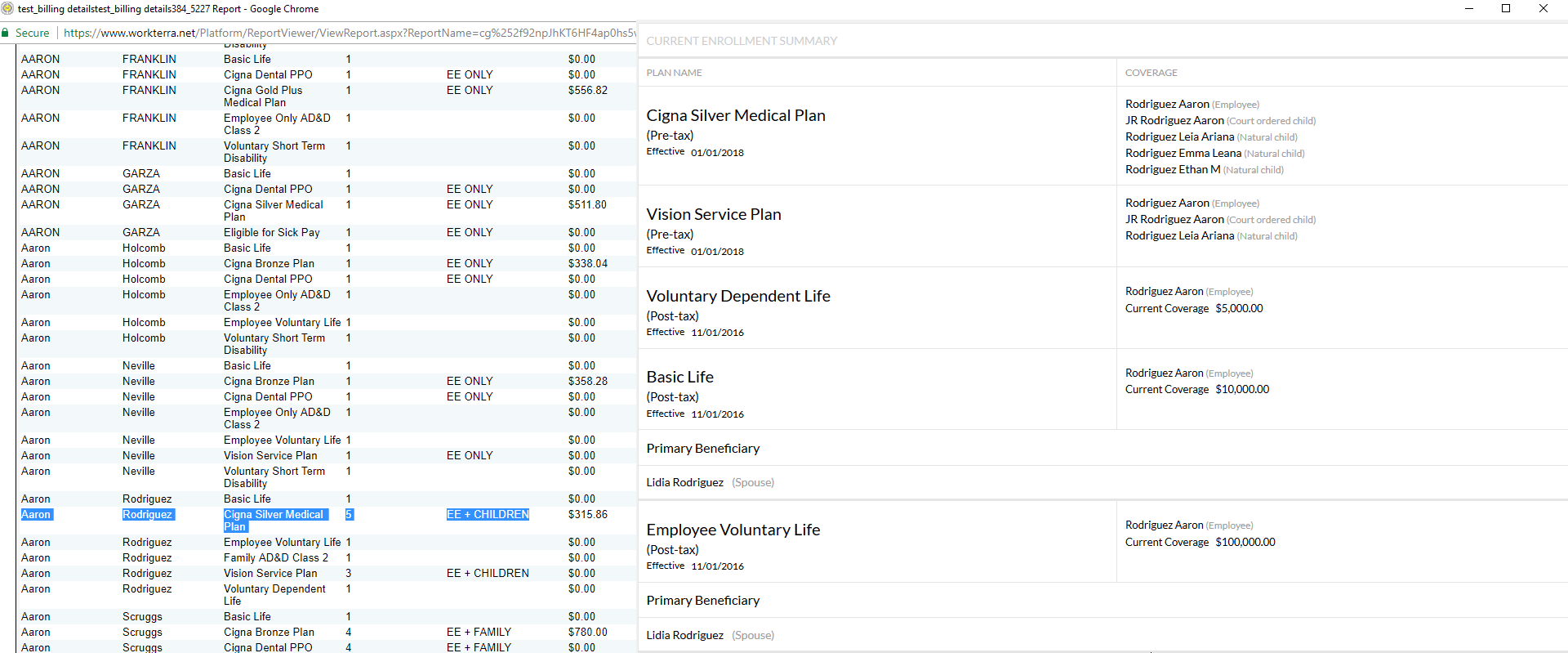Click the $780.00 Scruggs amount
The width and height of the screenshot is (1568, 653).
click(x=588, y=632)
